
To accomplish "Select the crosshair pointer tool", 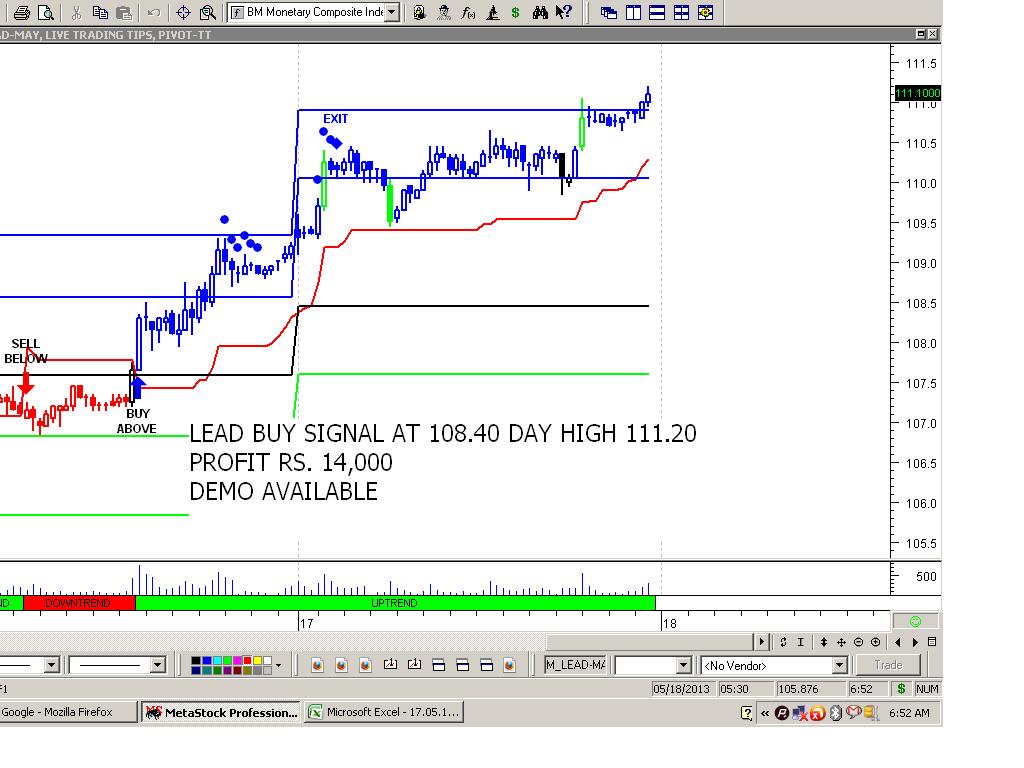I will click(x=184, y=12).
